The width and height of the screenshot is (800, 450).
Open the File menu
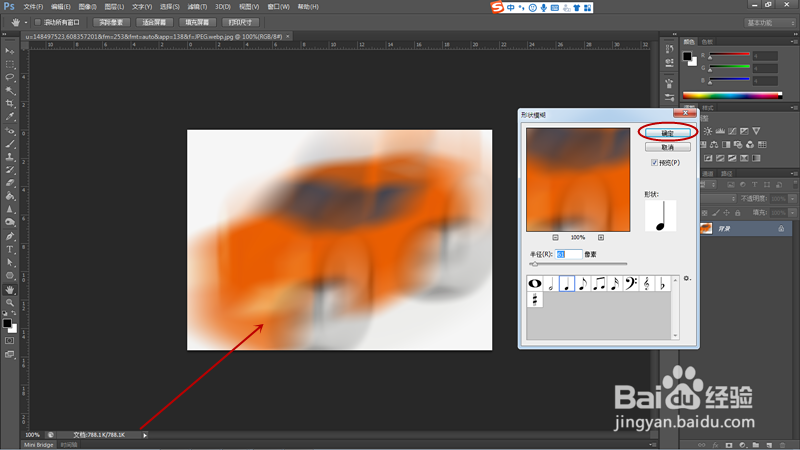coord(33,7)
